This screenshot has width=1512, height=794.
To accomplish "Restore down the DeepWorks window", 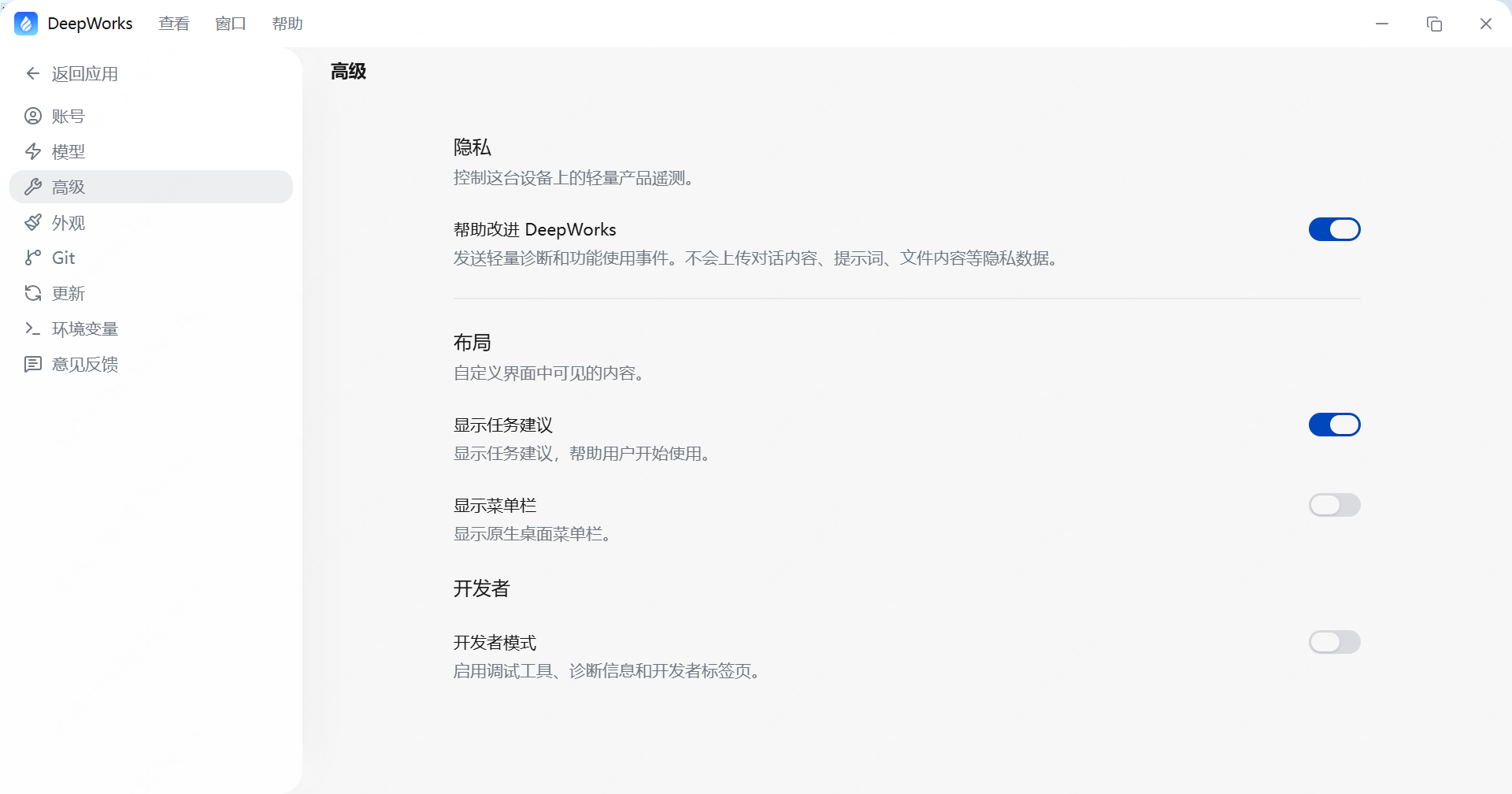I will point(1434,24).
